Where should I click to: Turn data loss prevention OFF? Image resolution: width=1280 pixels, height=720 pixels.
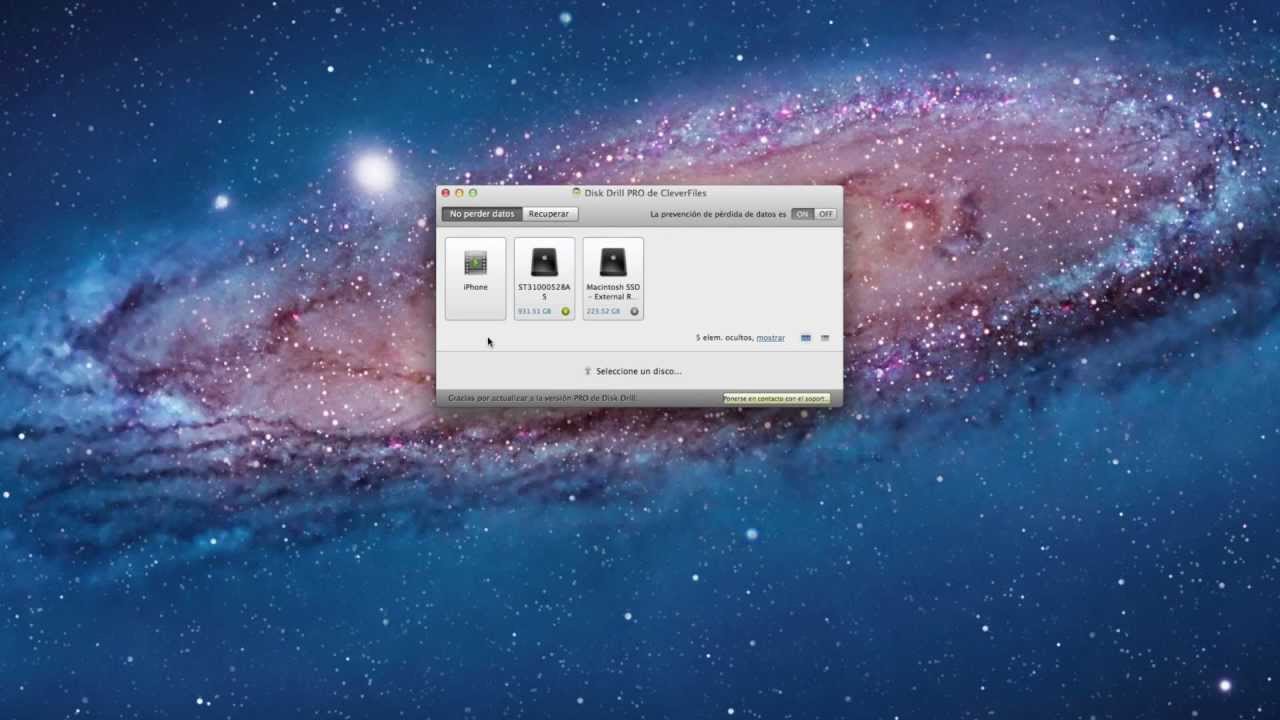point(826,214)
